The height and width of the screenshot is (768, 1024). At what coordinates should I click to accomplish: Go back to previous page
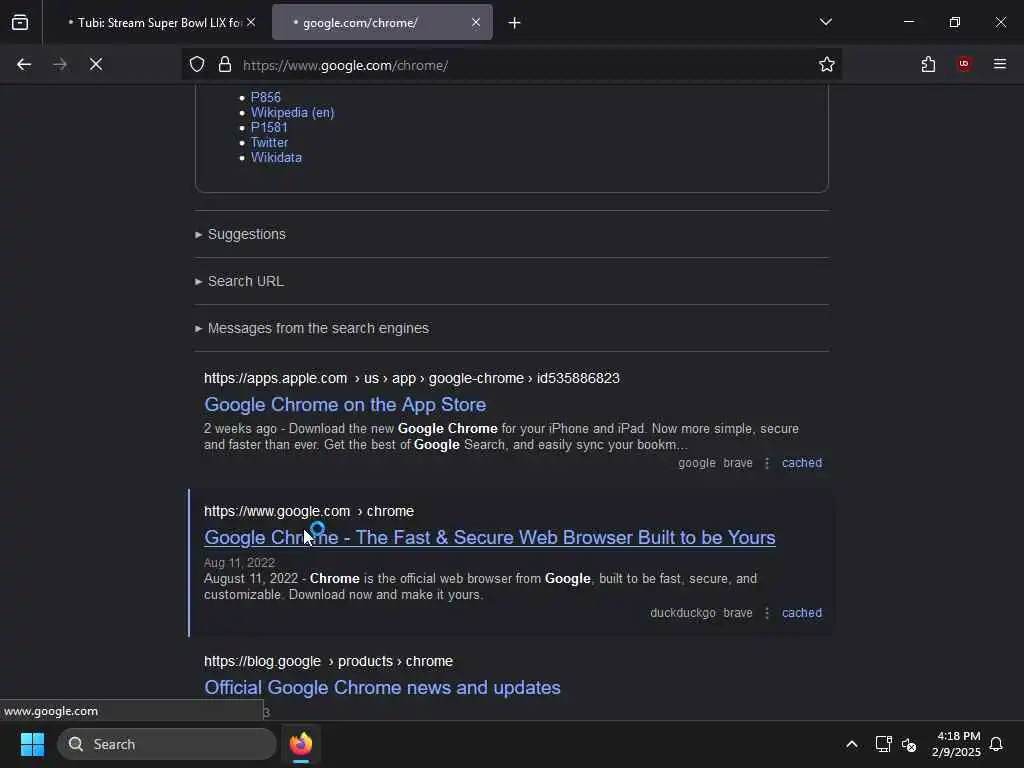[x=24, y=64]
